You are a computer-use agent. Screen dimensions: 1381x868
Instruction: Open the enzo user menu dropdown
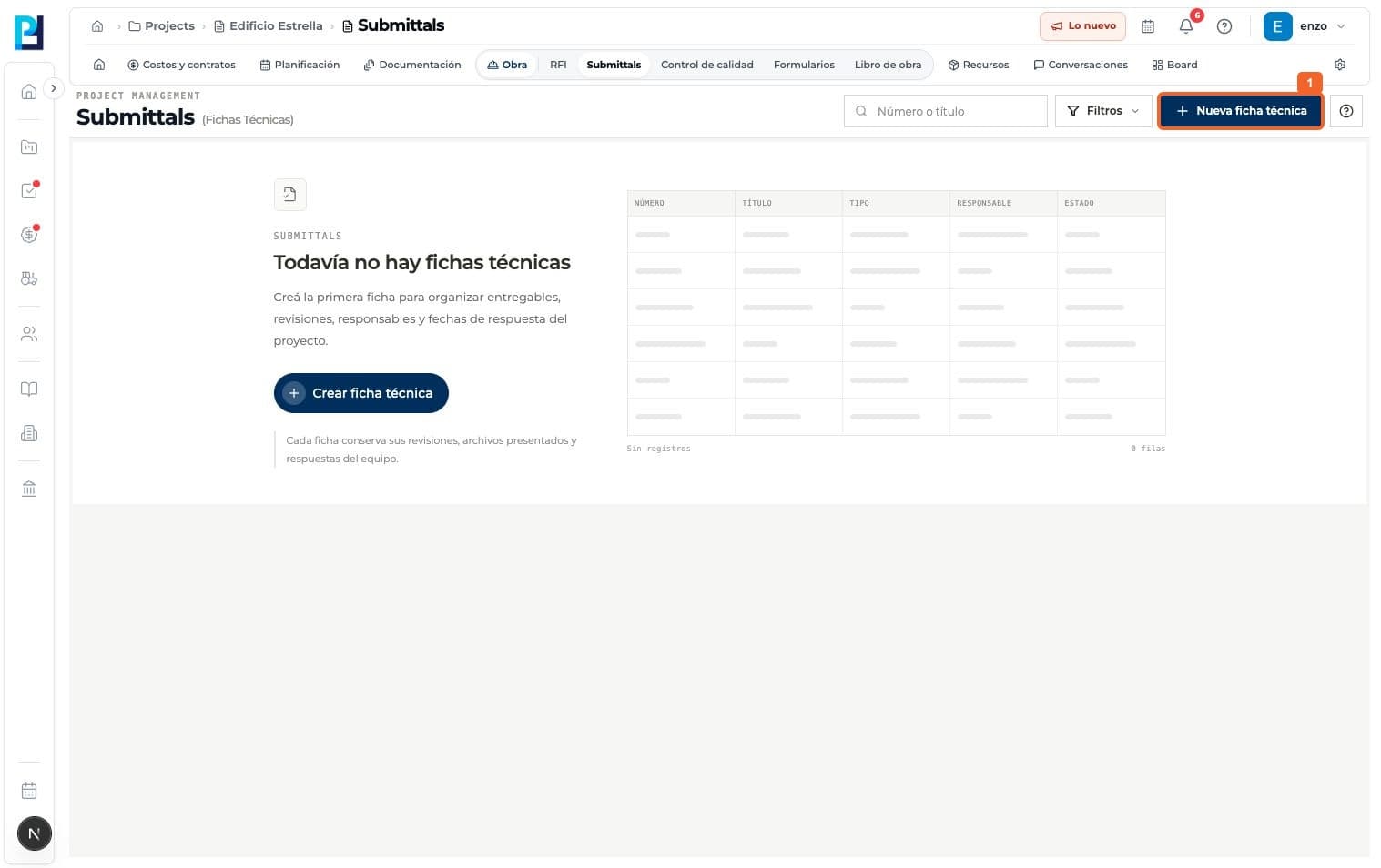click(1305, 26)
